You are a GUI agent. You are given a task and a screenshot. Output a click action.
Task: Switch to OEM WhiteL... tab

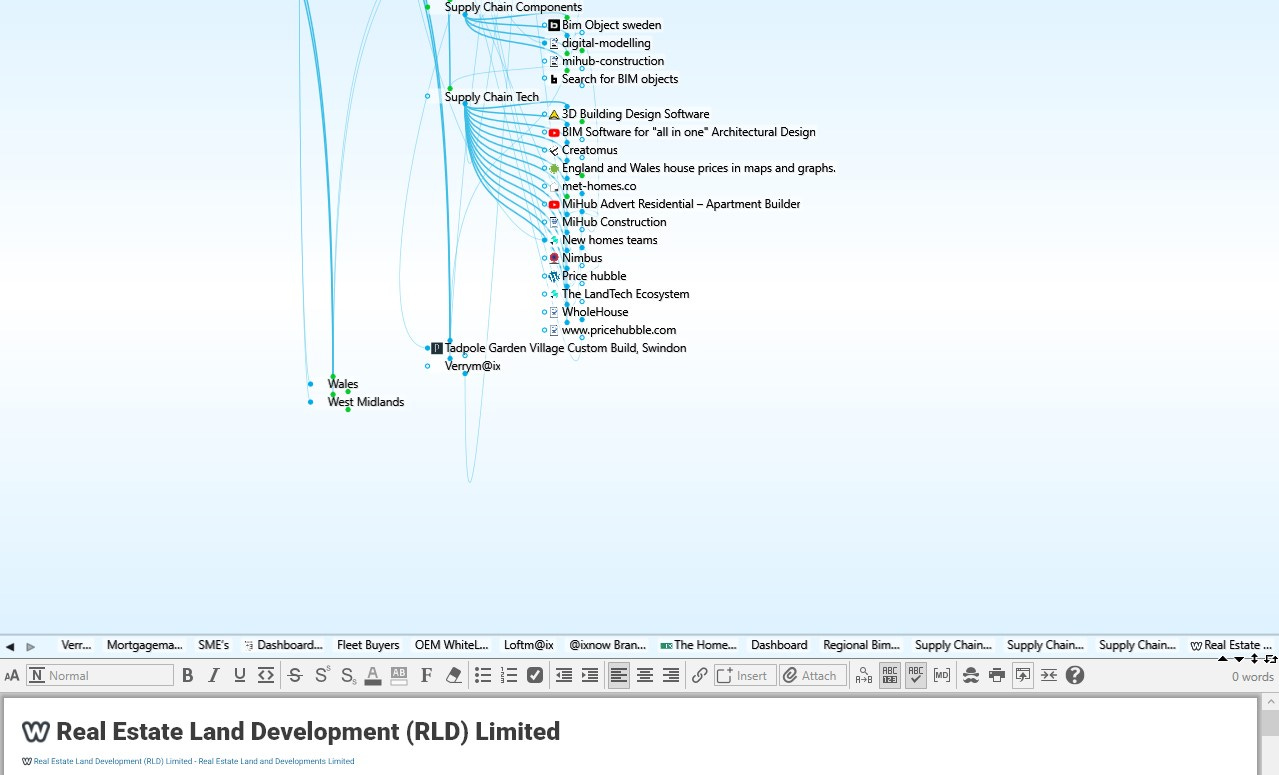pyautogui.click(x=452, y=645)
